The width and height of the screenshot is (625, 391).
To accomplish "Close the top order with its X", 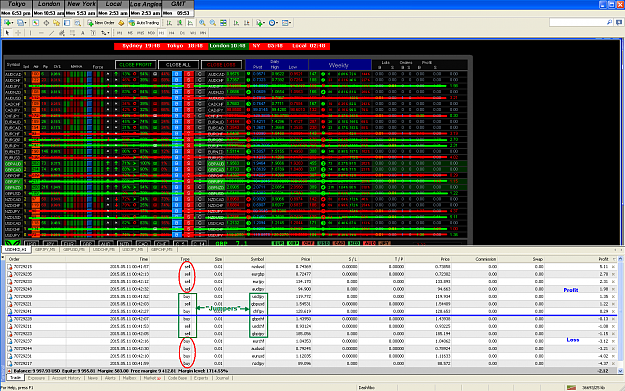I will (x=613, y=267).
